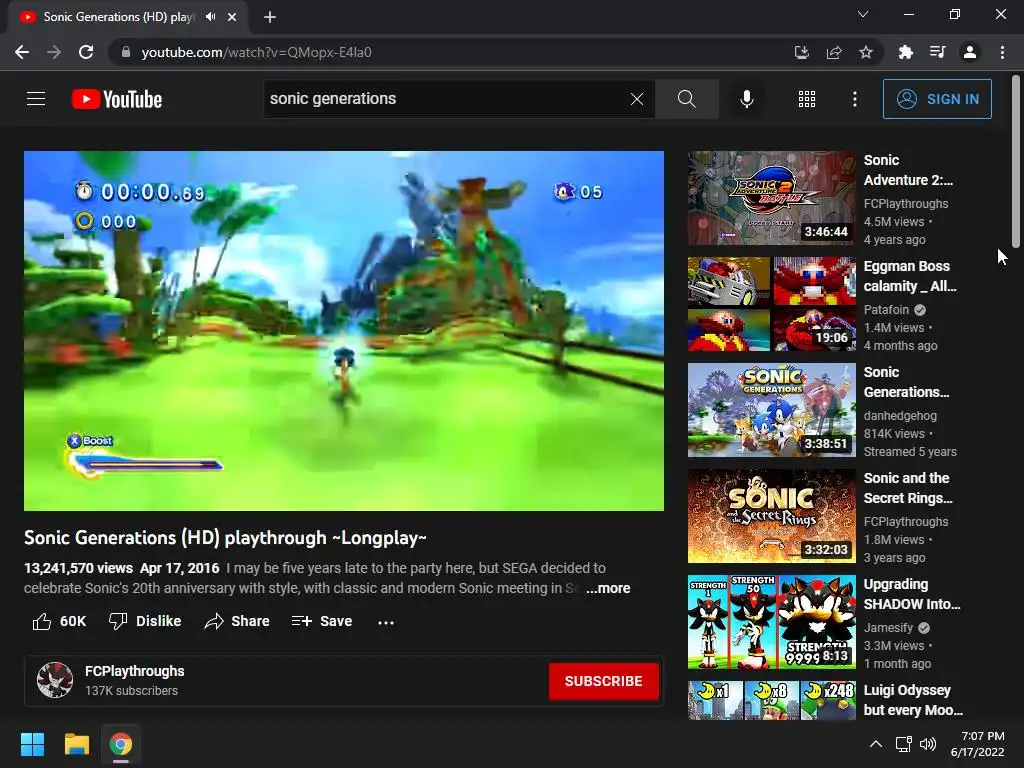Save the video to a playlist

click(322, 621)
